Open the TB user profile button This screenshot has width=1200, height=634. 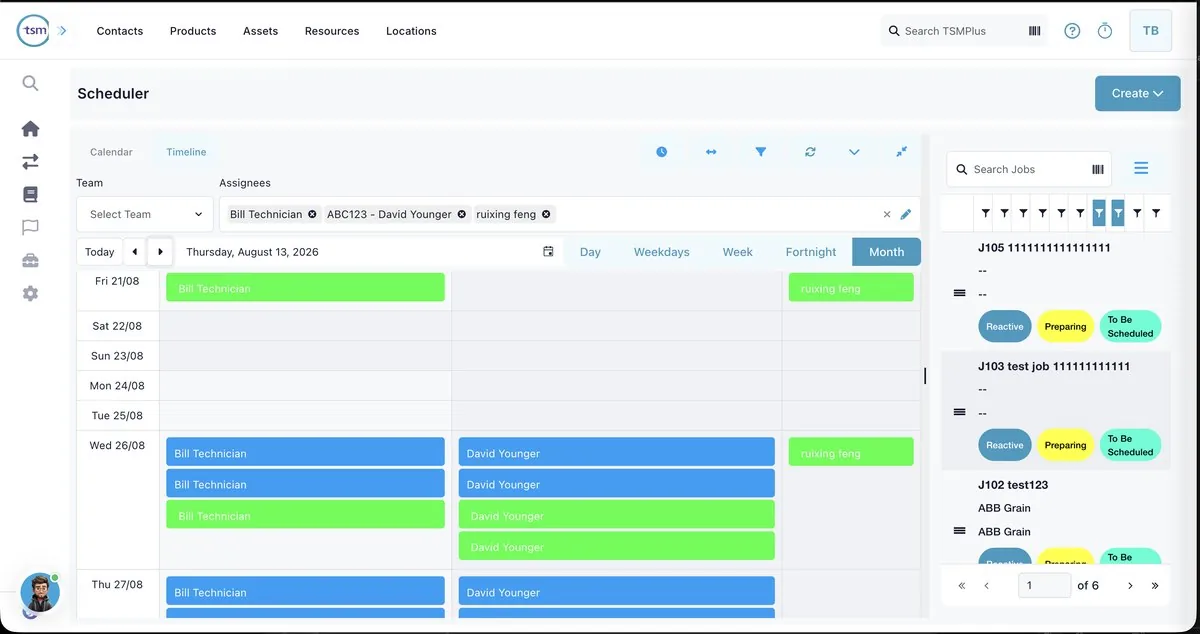1151,31
